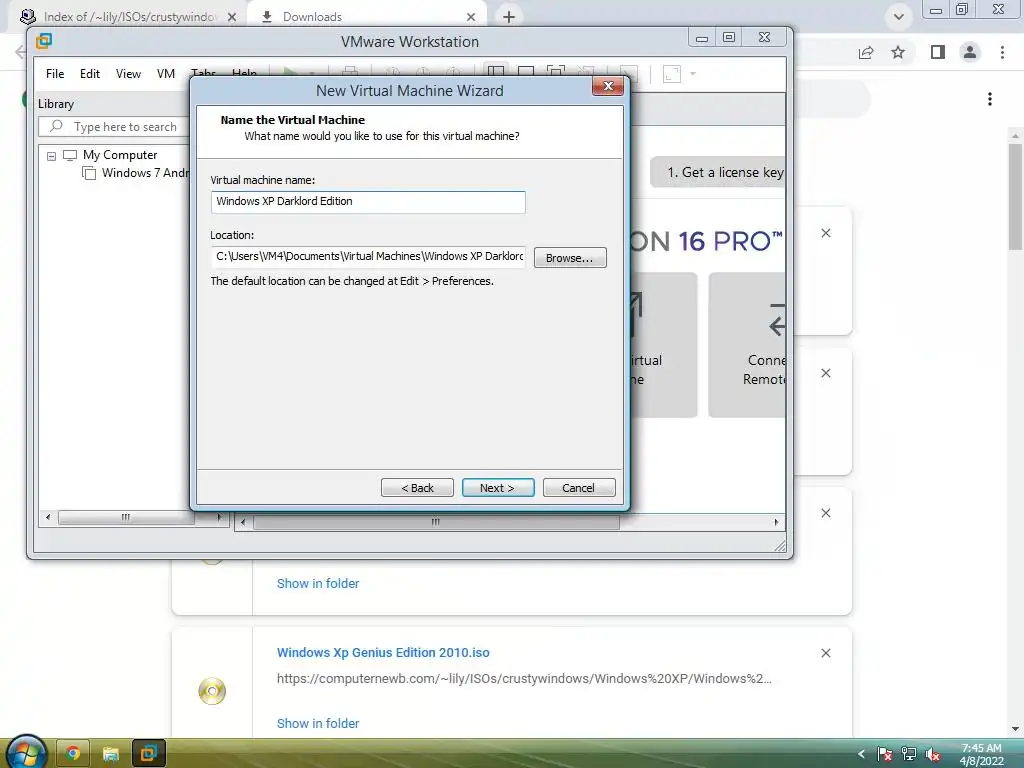The height and width of the screenshot is (768, 1024).
Task: Click the computernewb.com download URL text
Action: coord(524,679)
